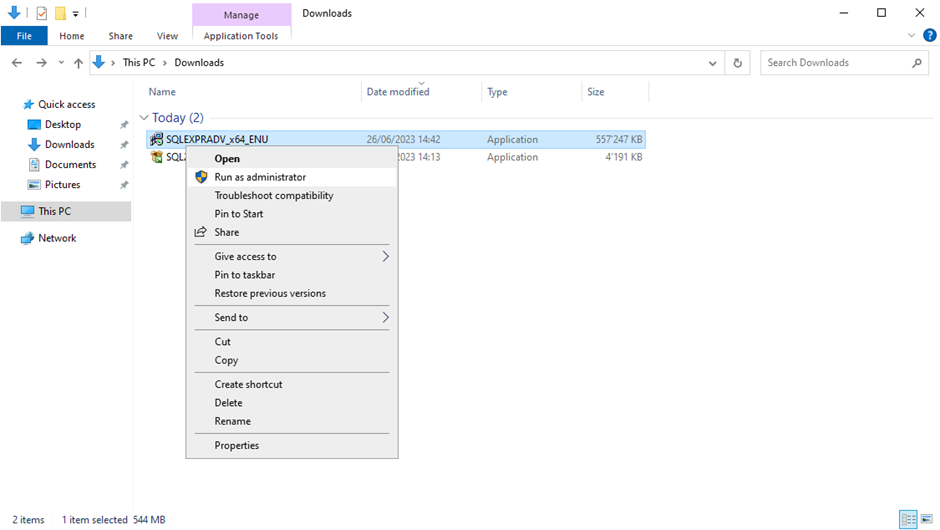Expand the Give access to submenu
This screenshot has height=530, width=940.
pos(292,257)
